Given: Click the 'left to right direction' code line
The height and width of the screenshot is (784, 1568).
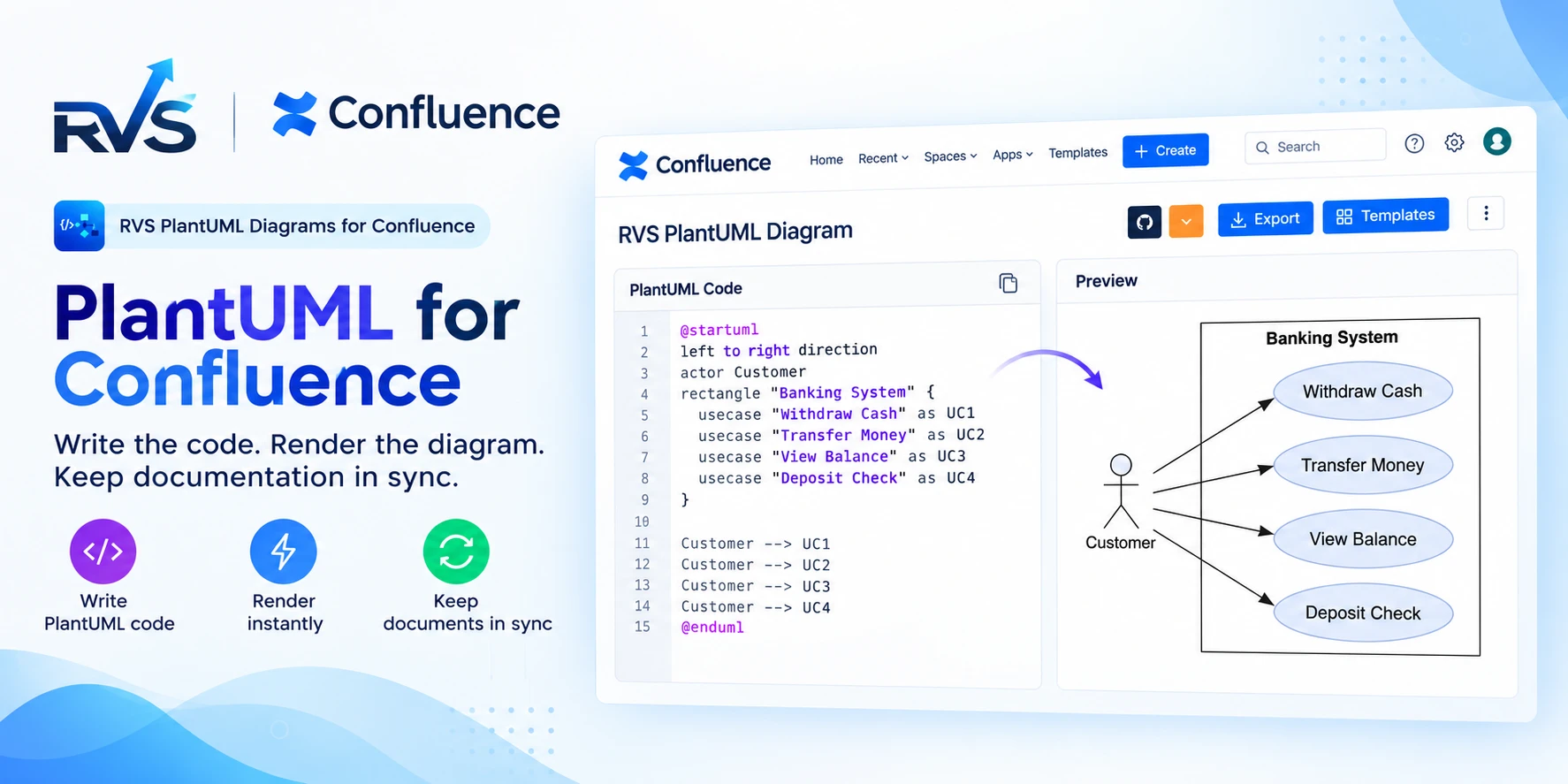Looking at the screenshot, I should (779, 350).
